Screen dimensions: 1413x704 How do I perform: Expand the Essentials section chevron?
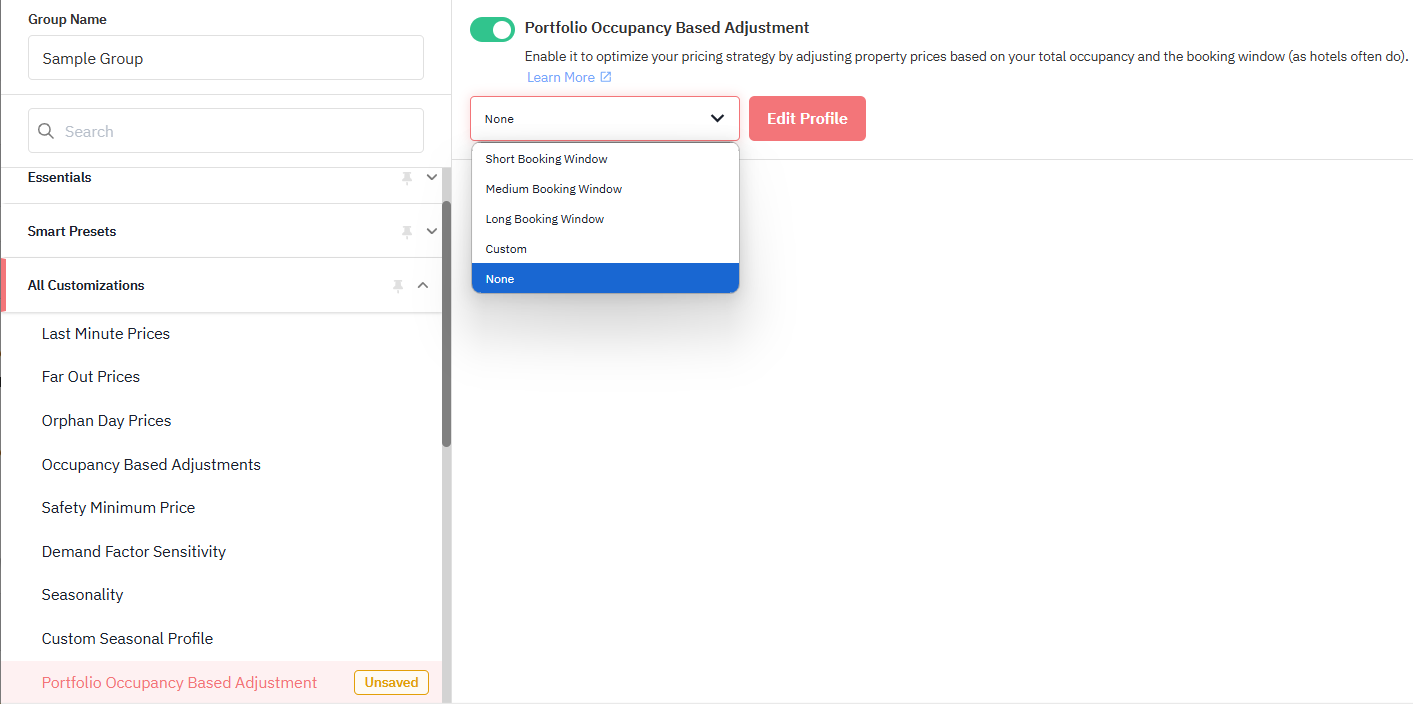(x=432, y=177)
